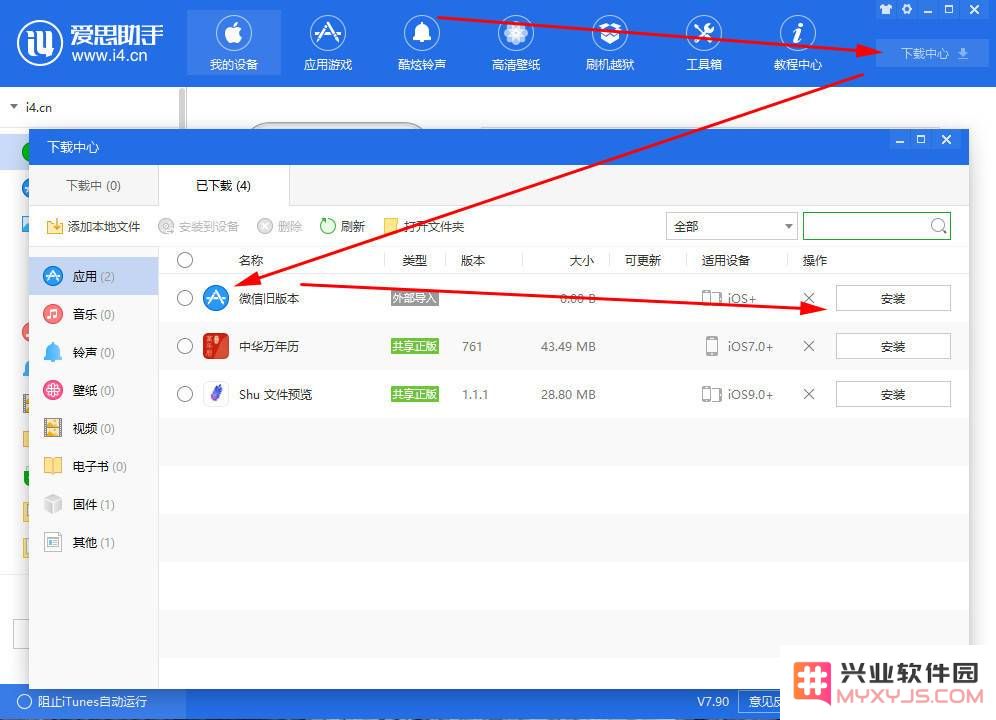Open 工具箱 toolbox
The width and height of the screenshot is (996, 720).
704,43
